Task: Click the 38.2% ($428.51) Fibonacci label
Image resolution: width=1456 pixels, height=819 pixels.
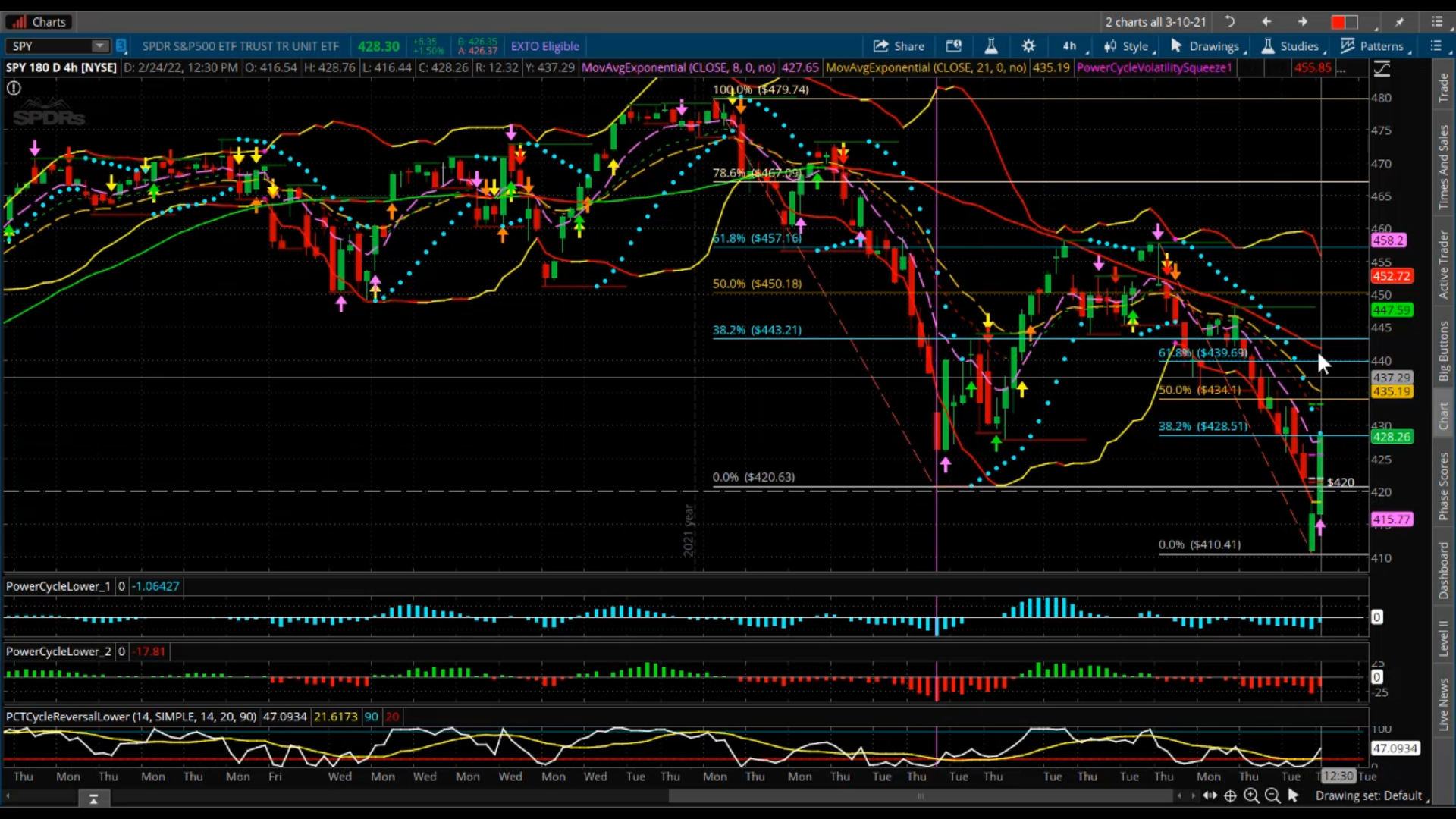Action: click(1203, 426)
